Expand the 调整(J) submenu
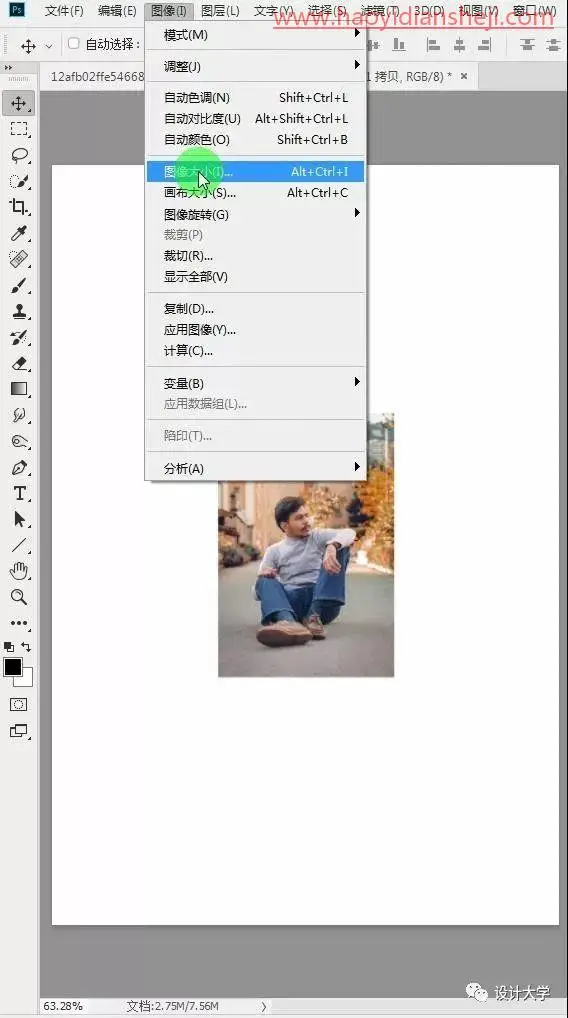 (255, 66)
